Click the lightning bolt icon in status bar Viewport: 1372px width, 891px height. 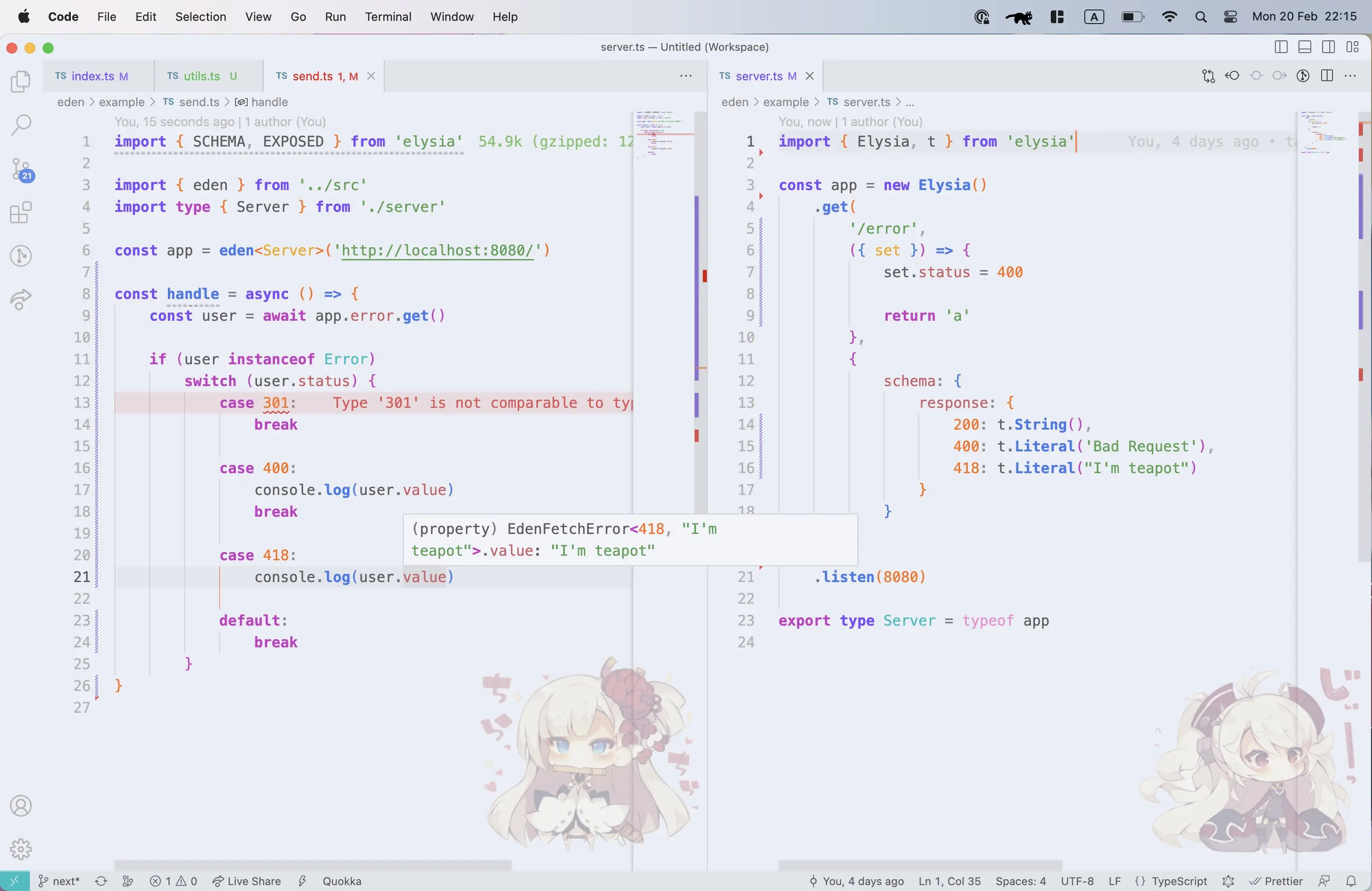pos(302,881)
